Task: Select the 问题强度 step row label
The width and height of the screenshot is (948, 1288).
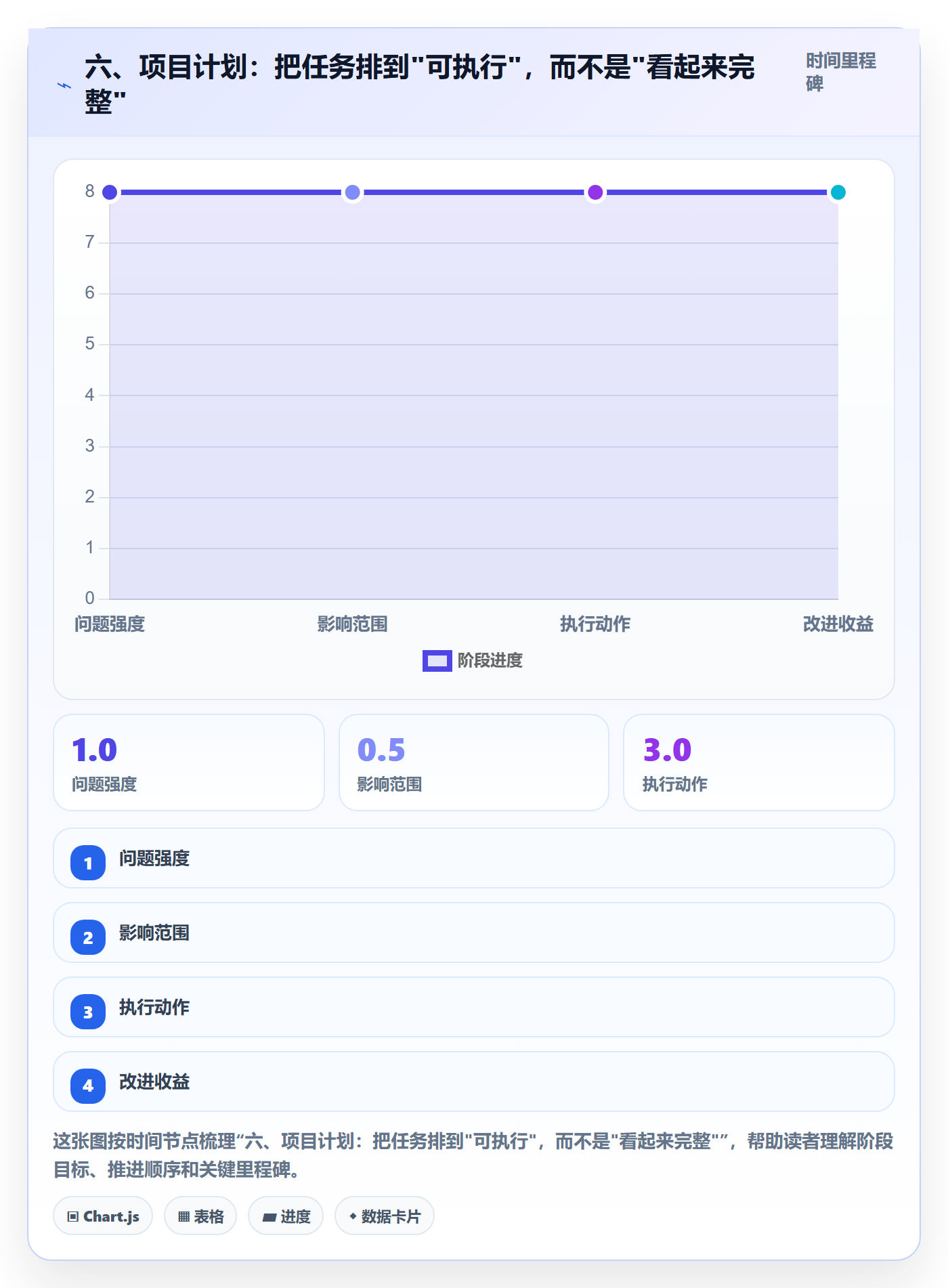Action: point(154,858)
